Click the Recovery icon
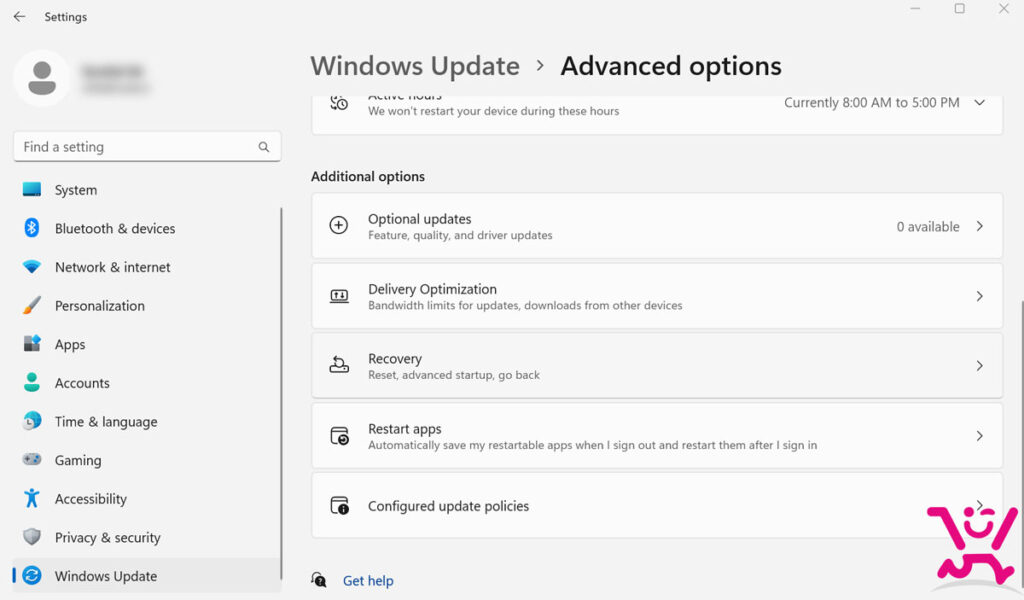The image size is (1024, 600). tap(339, 365)
